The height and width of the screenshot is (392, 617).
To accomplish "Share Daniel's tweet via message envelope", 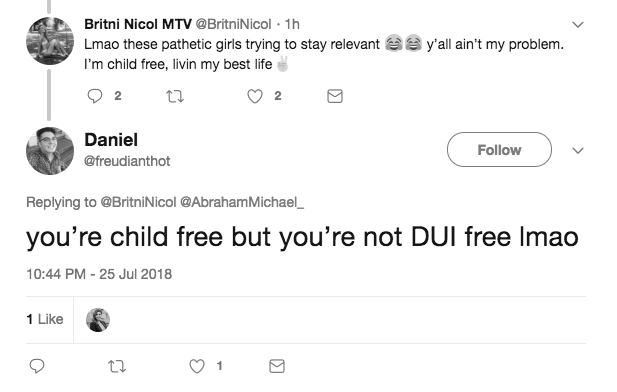I will click(277, 366).
